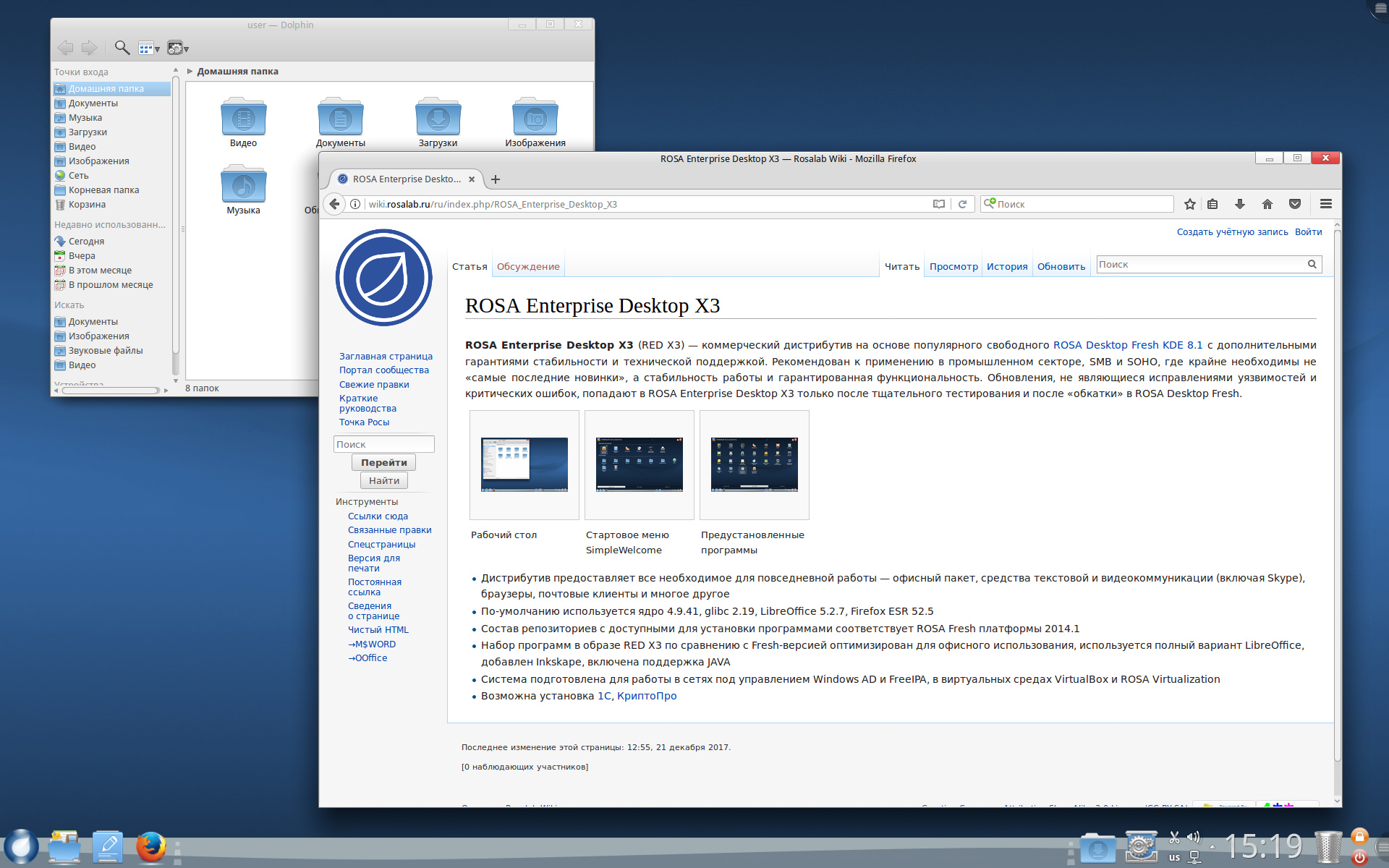Click the wiki Поиск field beside Обновить
This screenshot has width=1389, height=868.
point(1201,265)
